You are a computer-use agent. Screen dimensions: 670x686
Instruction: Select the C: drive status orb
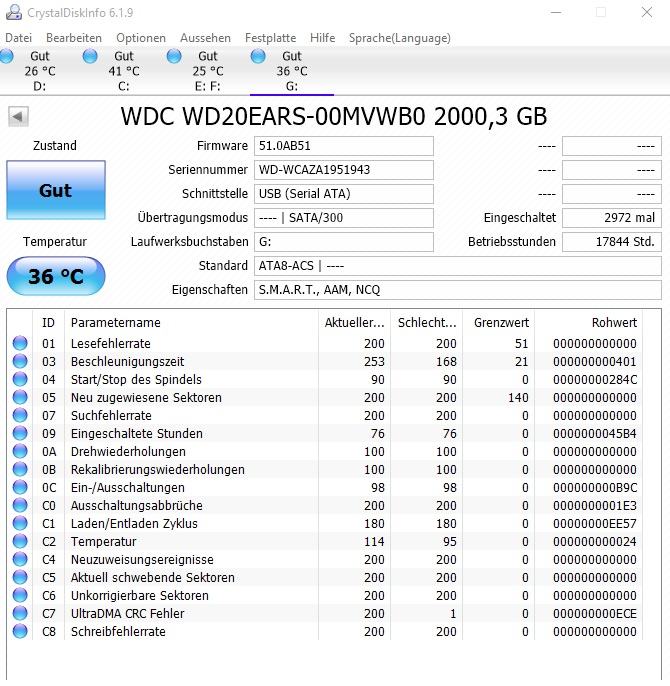90,56
